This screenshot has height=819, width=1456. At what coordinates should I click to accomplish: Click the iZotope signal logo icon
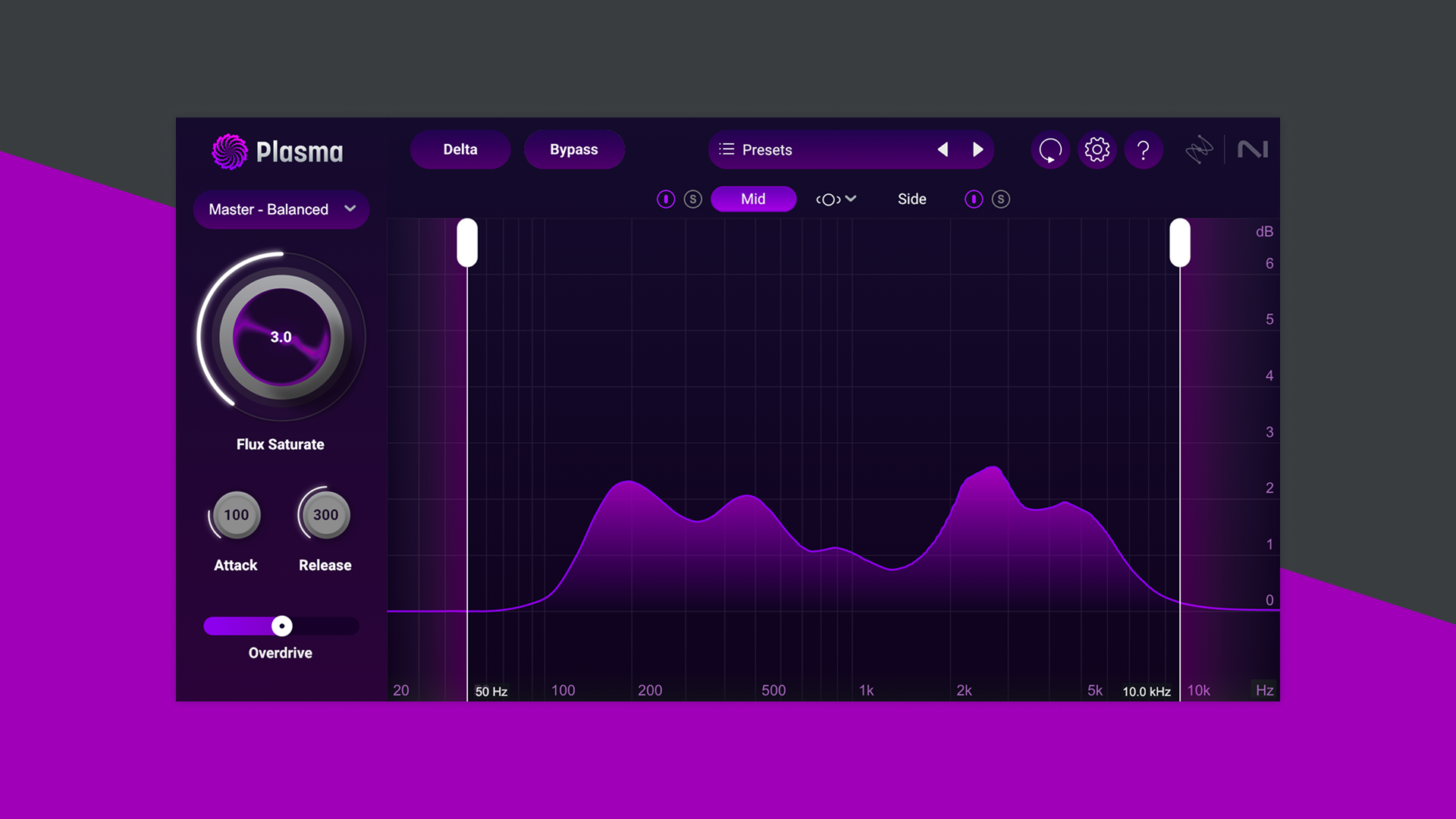click(1199, 149)
